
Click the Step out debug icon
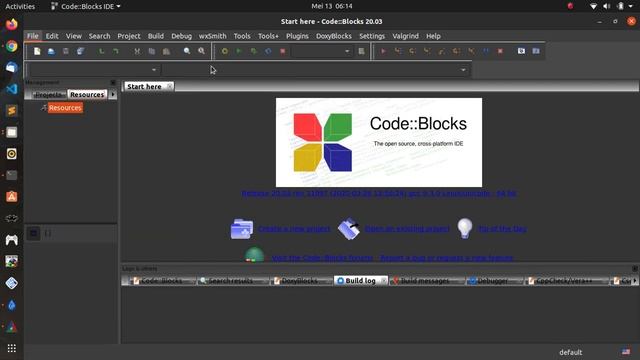coord(442,51)
